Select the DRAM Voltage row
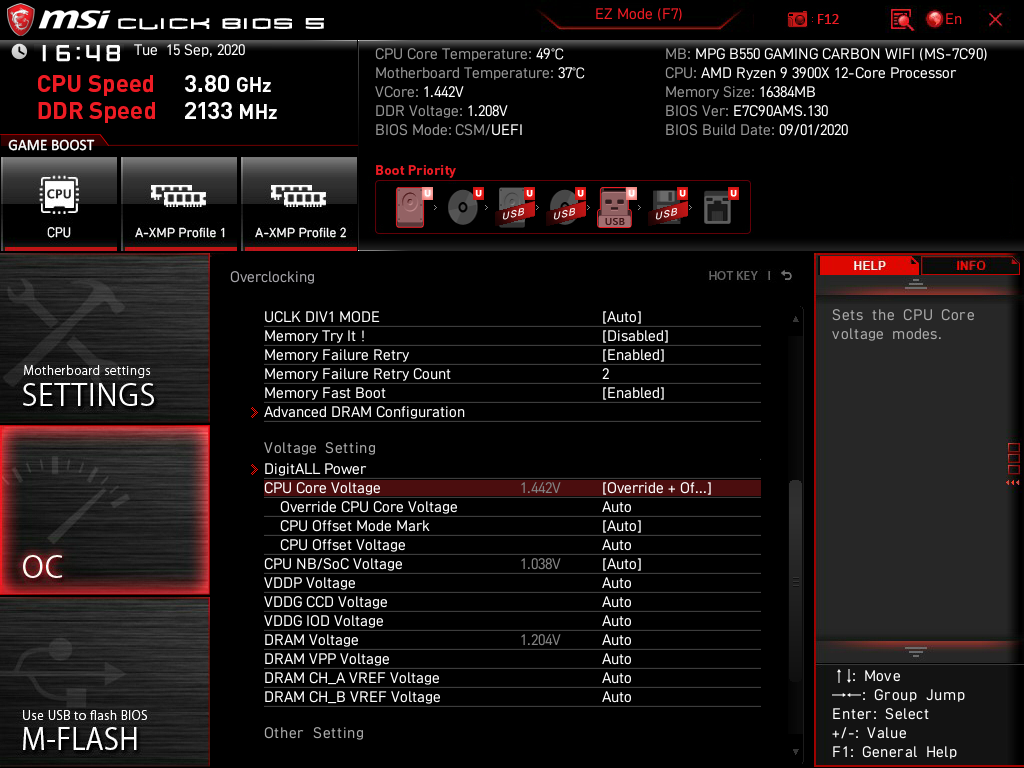Image resolution: width=1024 pixels, height=768 pixels. (512, 639)
